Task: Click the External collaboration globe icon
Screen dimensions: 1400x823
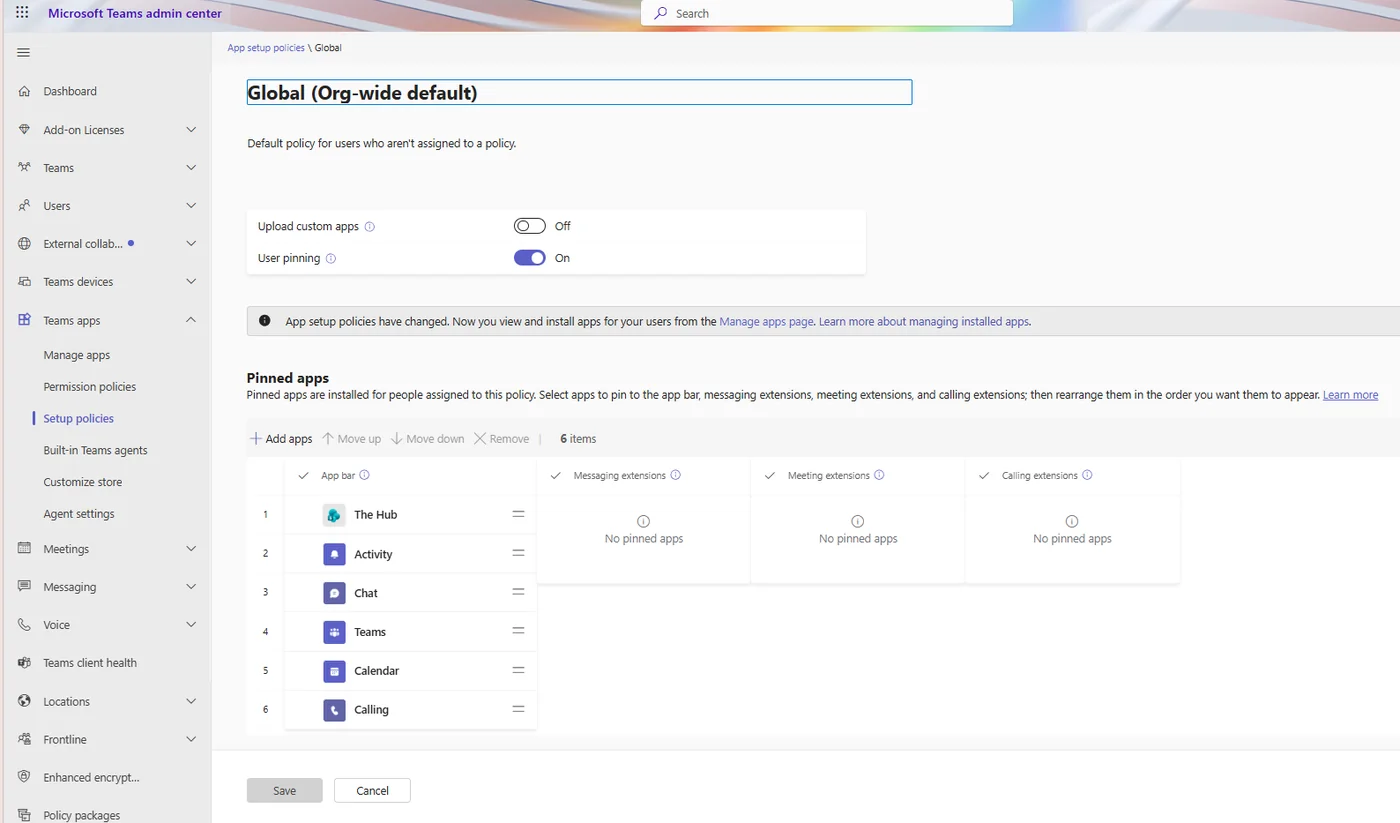Action: (24, 244)
